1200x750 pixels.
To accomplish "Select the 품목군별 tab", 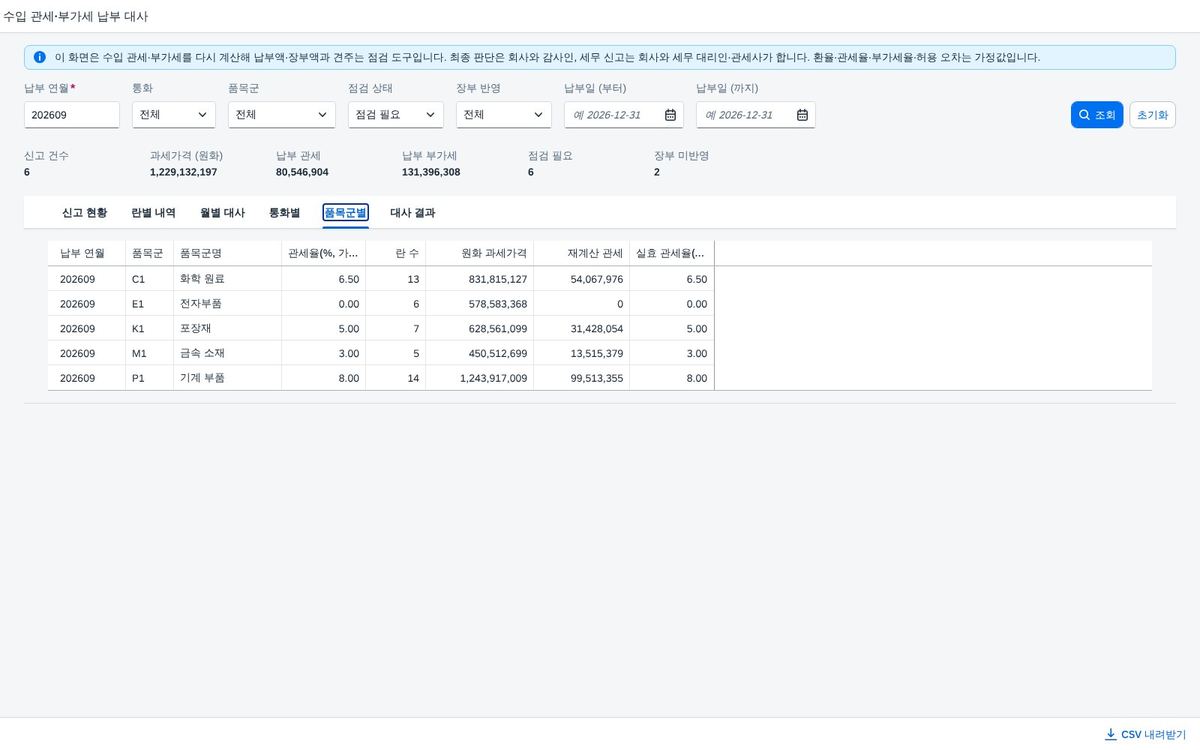I will point(345,213).
